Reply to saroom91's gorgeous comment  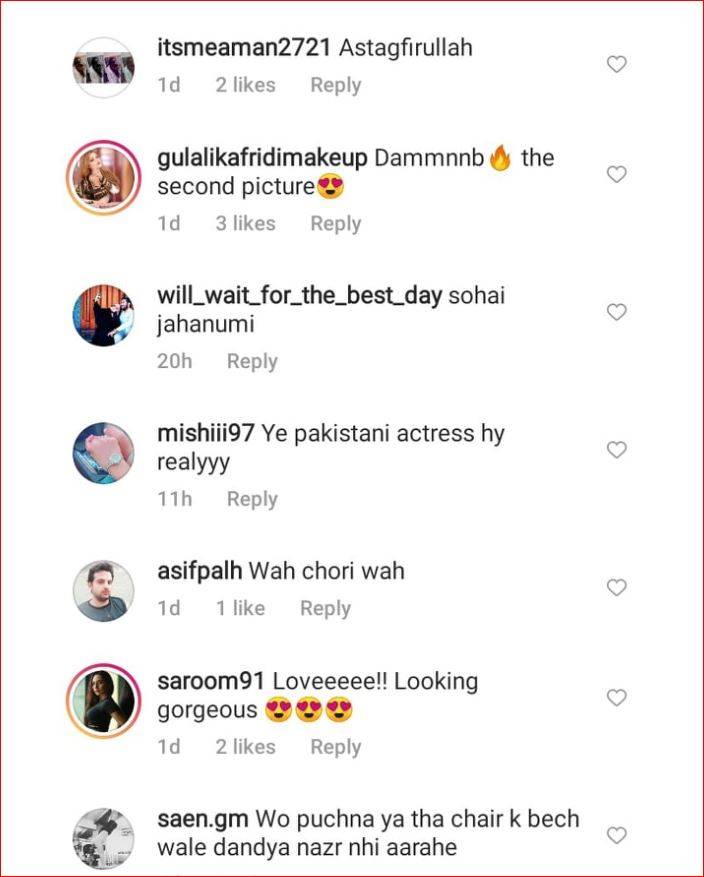(x=336, y=747)
